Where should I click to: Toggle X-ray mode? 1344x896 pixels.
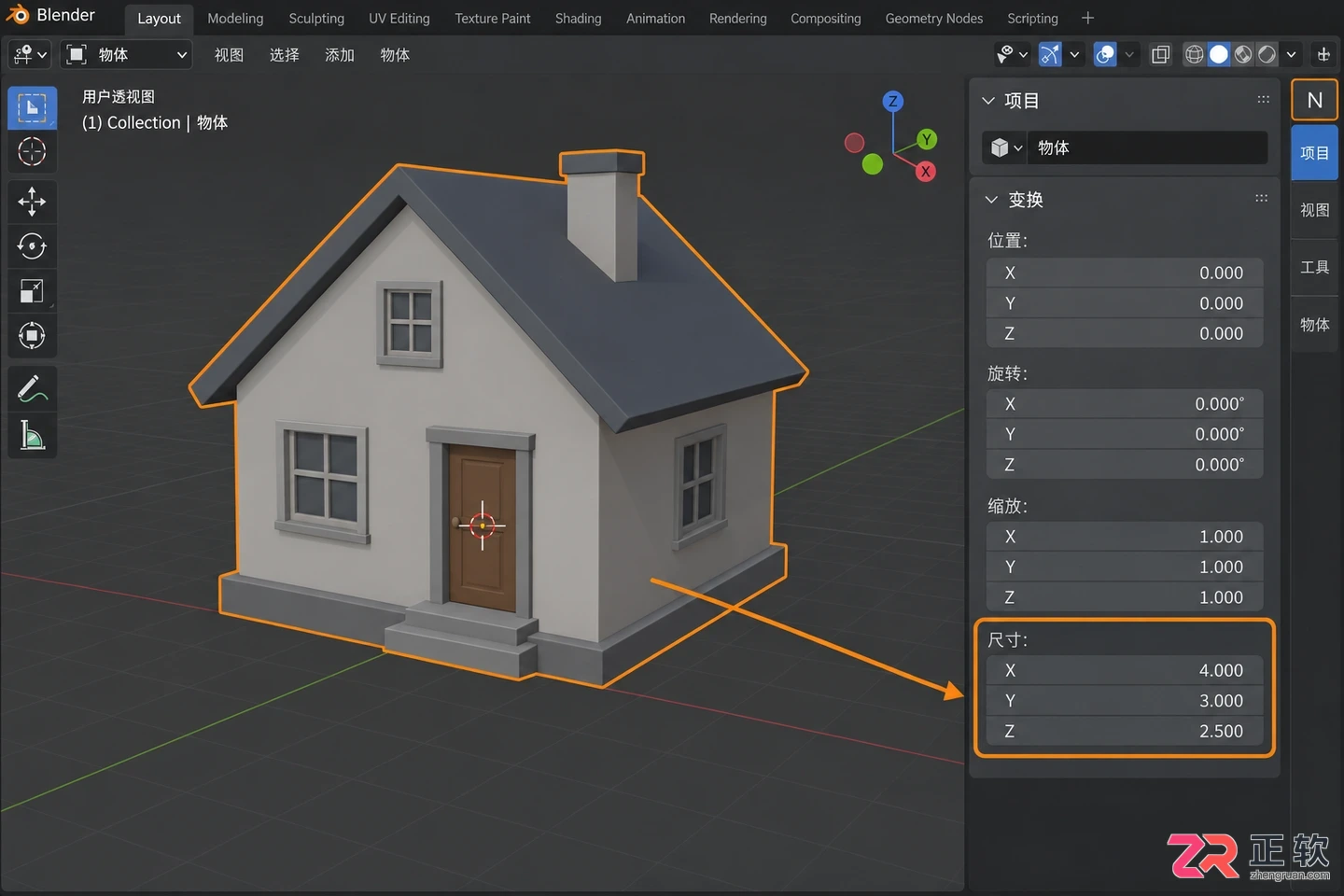coord(1160,54)
